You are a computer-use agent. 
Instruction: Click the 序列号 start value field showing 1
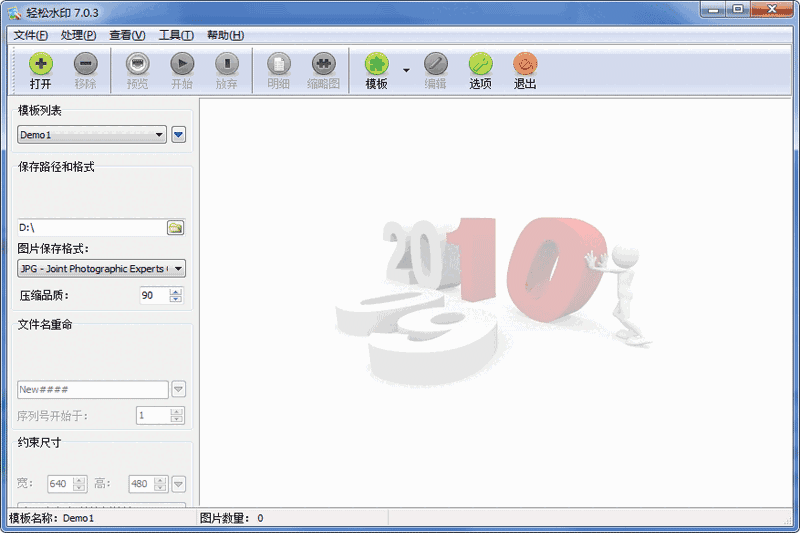[x=153, y=416]
